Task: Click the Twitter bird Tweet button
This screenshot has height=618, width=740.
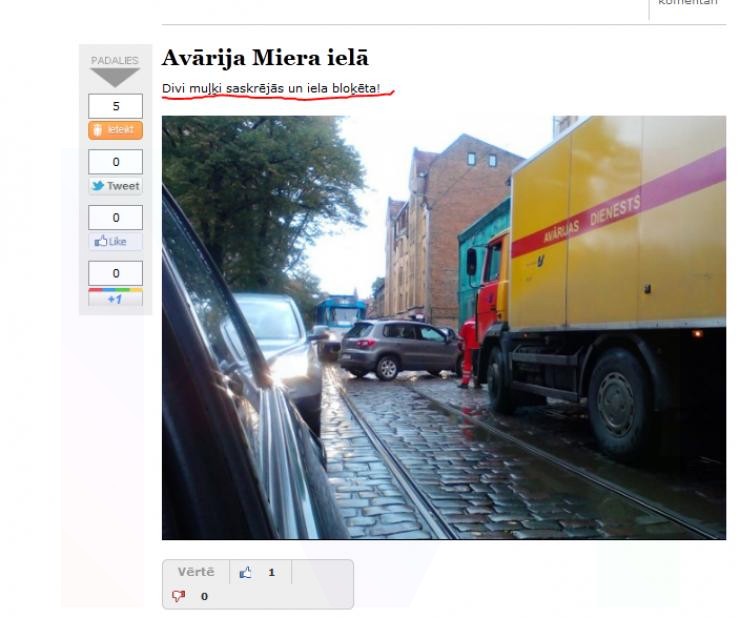Action: 116,186
